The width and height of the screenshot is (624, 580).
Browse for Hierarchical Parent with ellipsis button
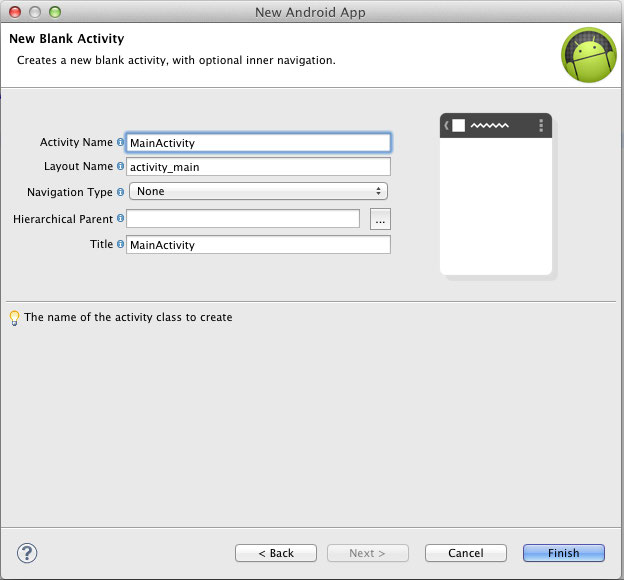[380, 219]
